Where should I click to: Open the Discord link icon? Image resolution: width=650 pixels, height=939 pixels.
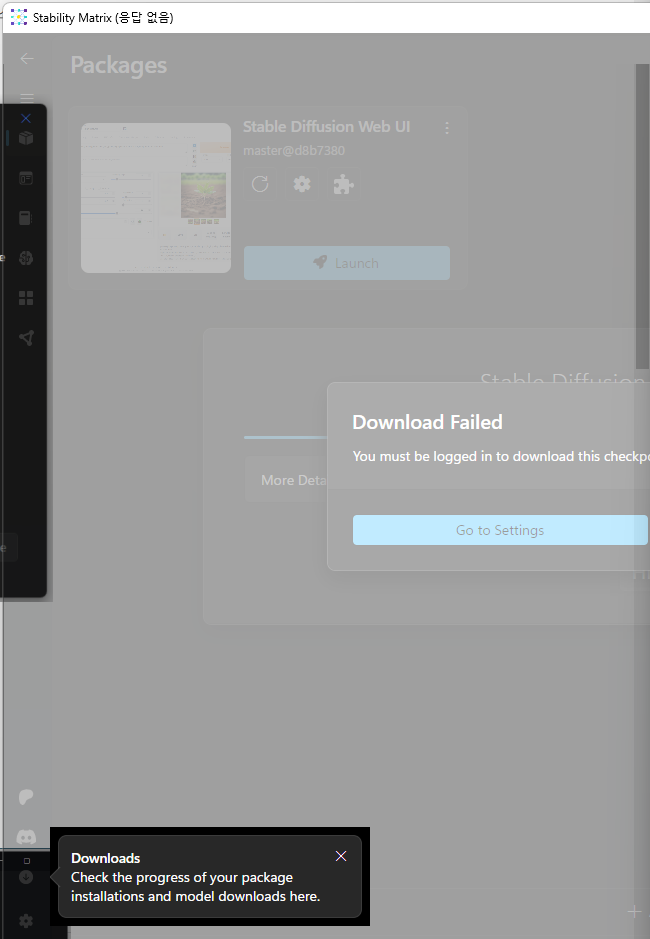(26, 837)
